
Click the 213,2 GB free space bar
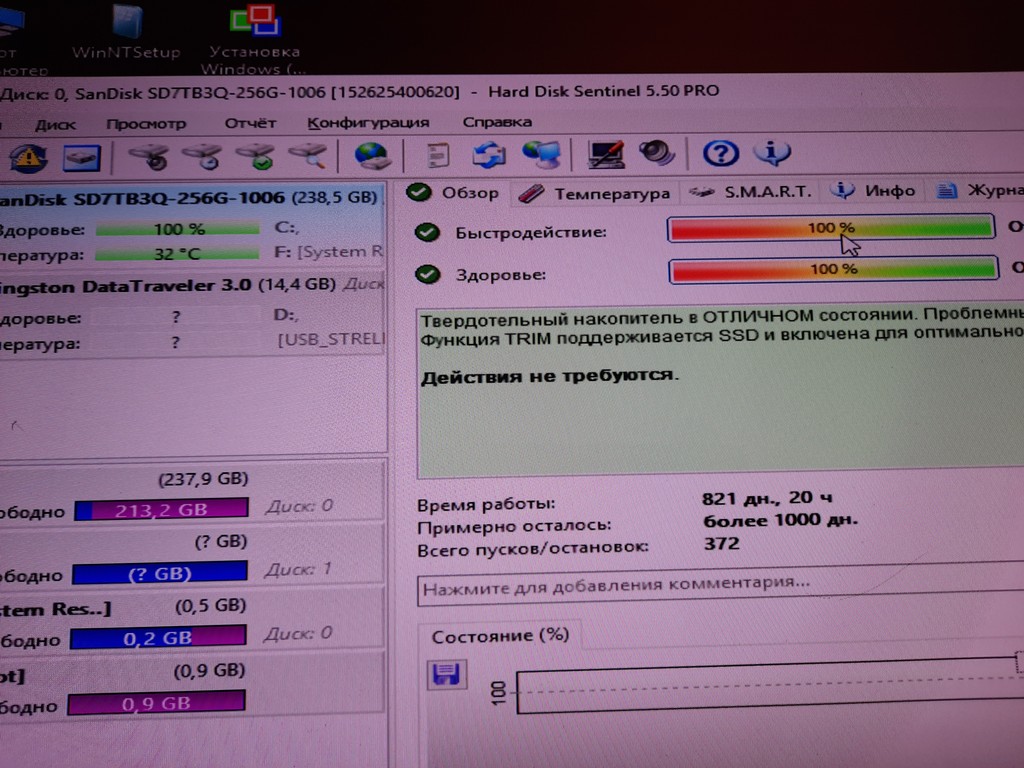[x=161, y=509]
